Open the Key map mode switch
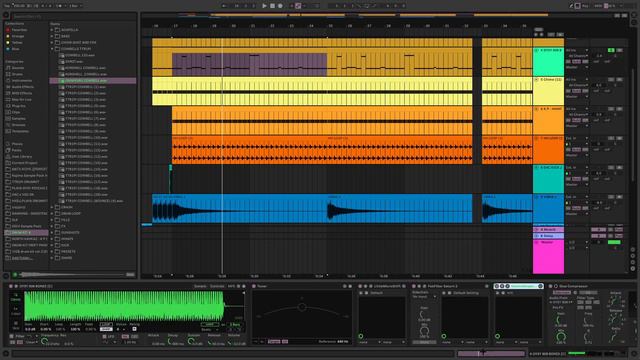Viewport: 640px width, 360px height. (x=586, y=6)
